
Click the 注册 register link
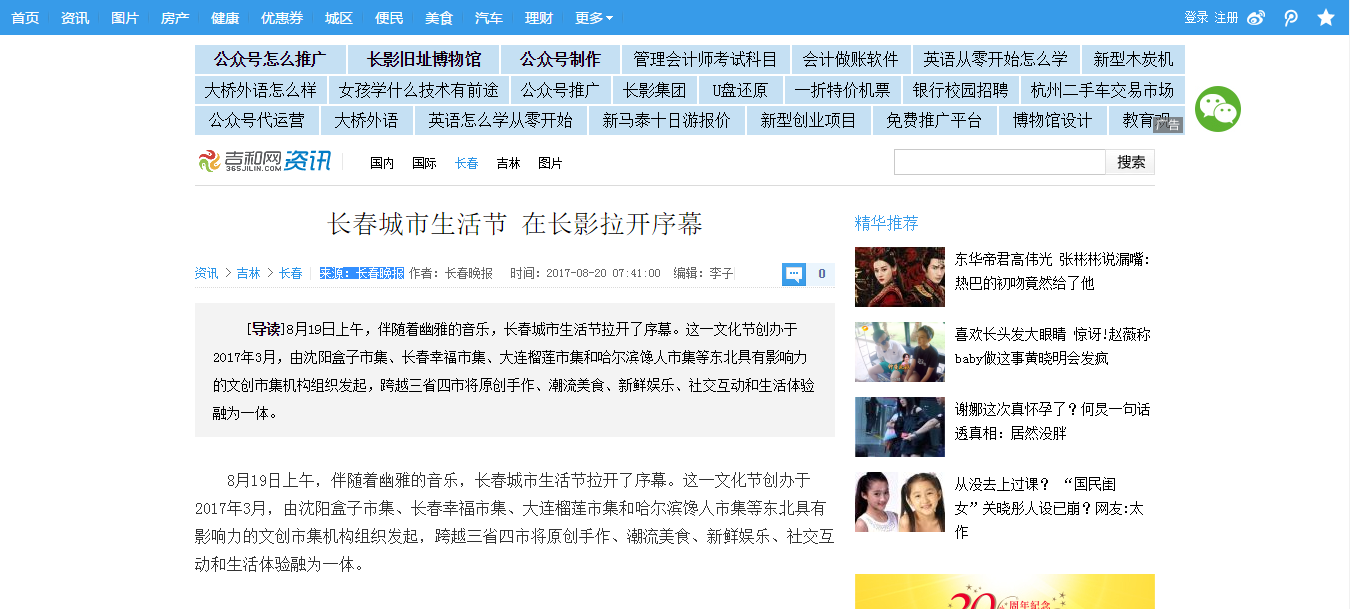point(1226,18)
